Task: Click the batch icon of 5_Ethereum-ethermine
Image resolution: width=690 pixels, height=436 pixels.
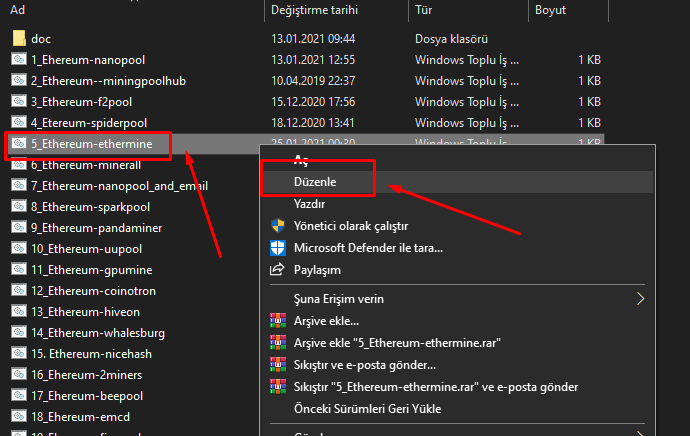Action: tap(19, 143)
